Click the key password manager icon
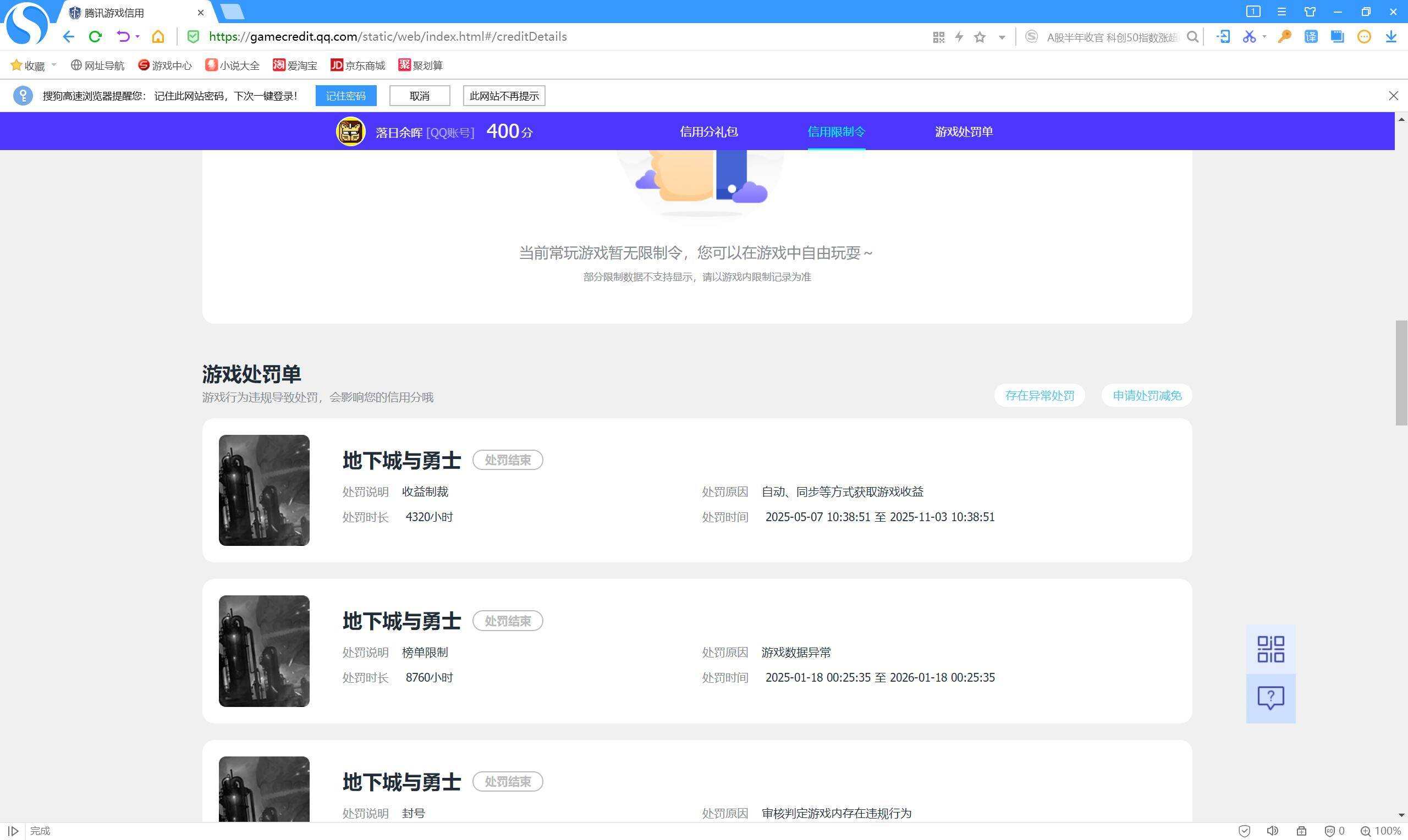1408x840 pixels. coord(1284,37)
